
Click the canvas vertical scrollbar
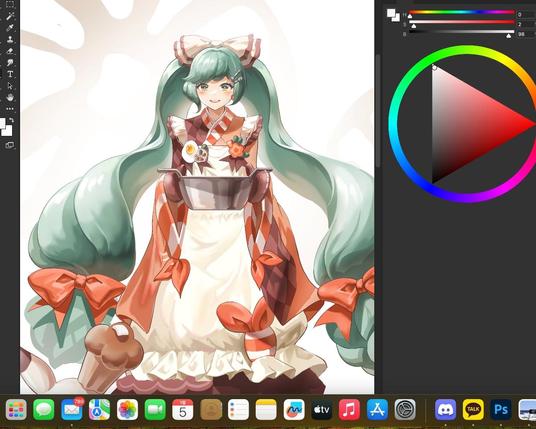(378, 111)
